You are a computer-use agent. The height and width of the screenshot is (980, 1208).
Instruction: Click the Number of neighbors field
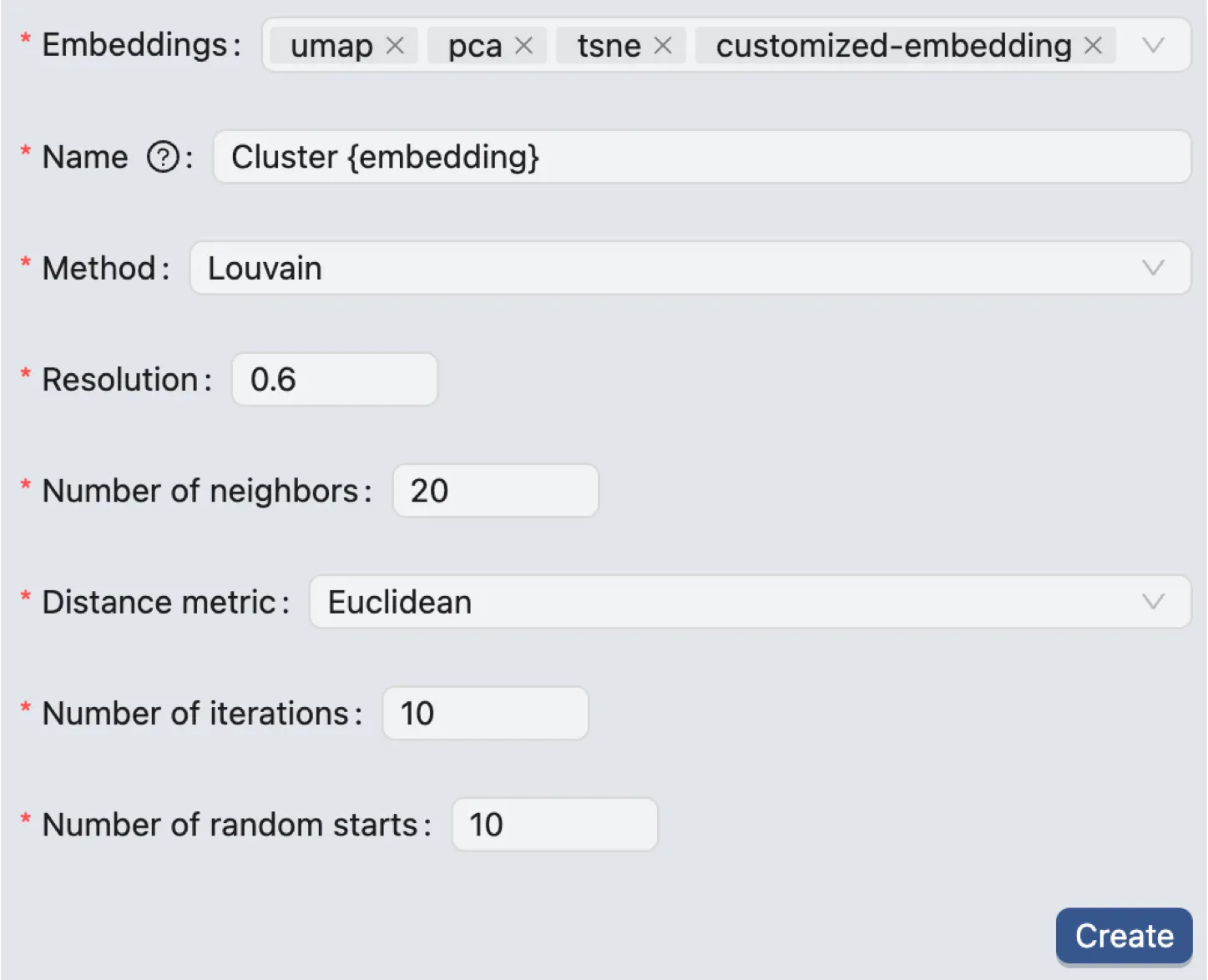point(495,491)
